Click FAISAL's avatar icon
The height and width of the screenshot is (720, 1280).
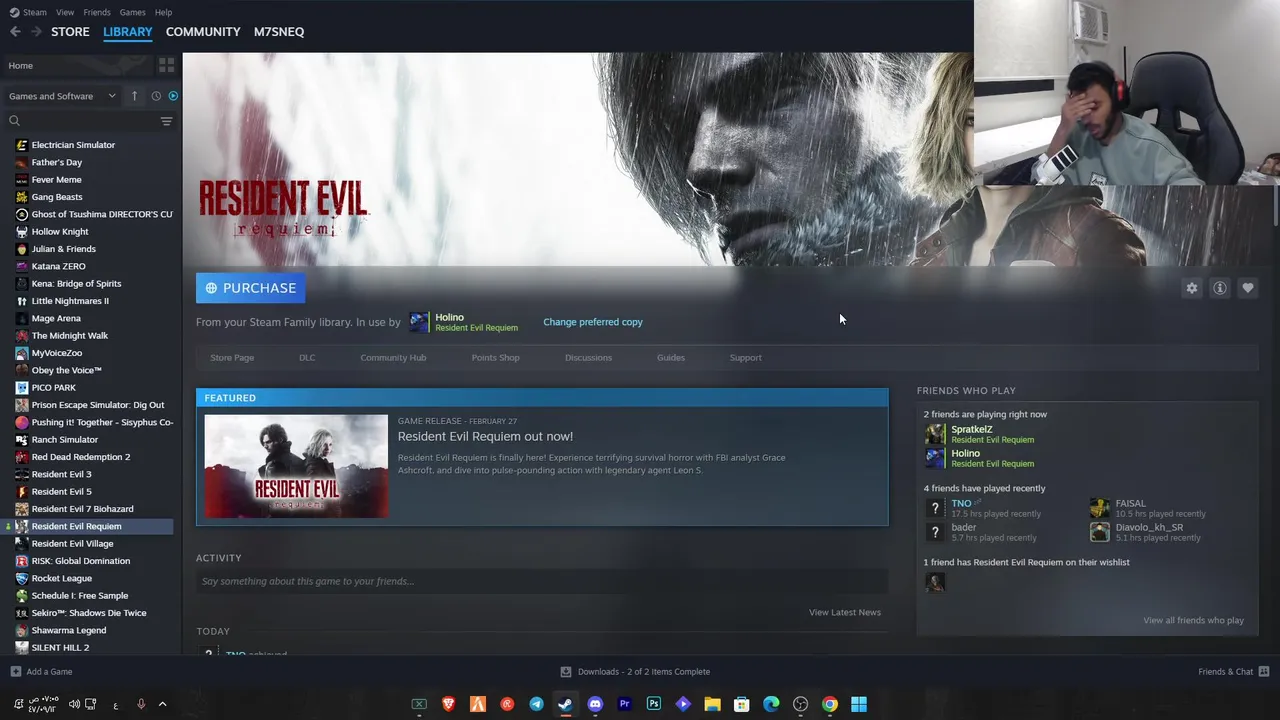coord(1099,508)
